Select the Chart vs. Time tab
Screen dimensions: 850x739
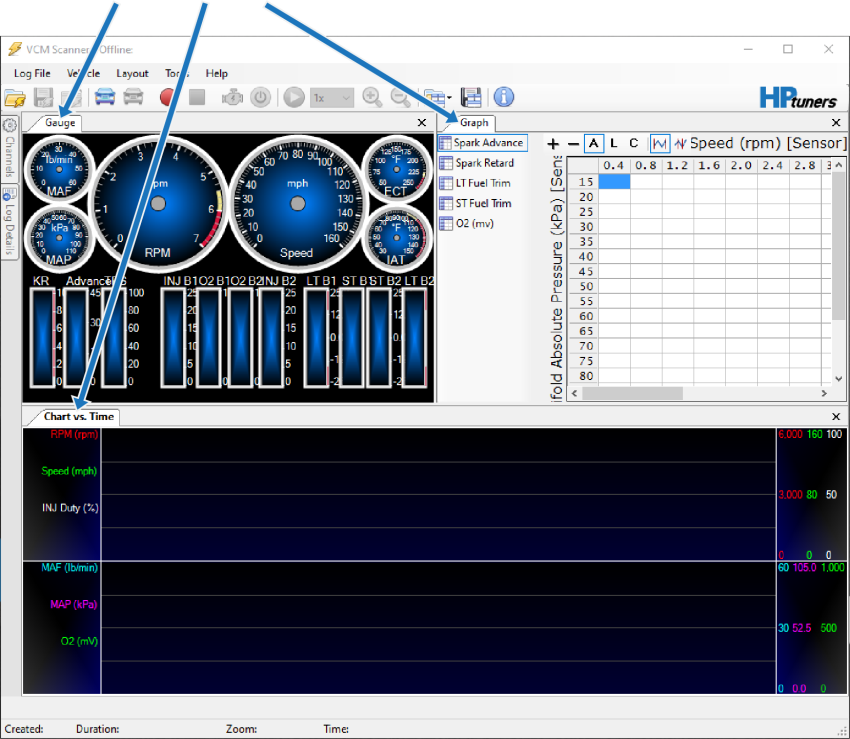coord(79,416)
